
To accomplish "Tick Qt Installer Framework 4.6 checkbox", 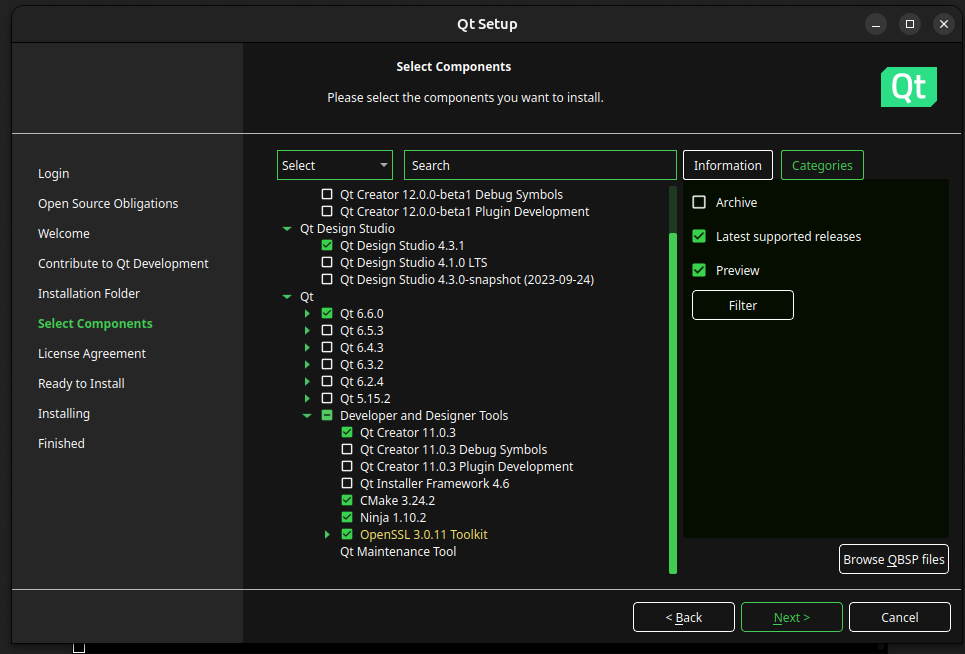I will [347, 484].
